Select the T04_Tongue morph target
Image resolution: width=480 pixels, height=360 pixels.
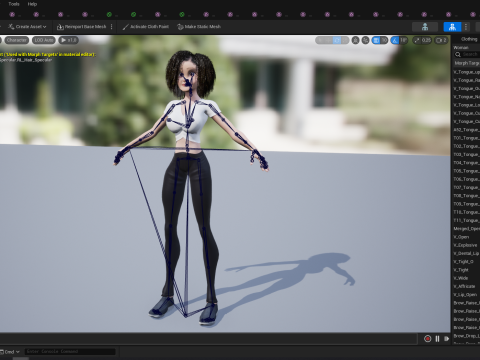point(466,163)
